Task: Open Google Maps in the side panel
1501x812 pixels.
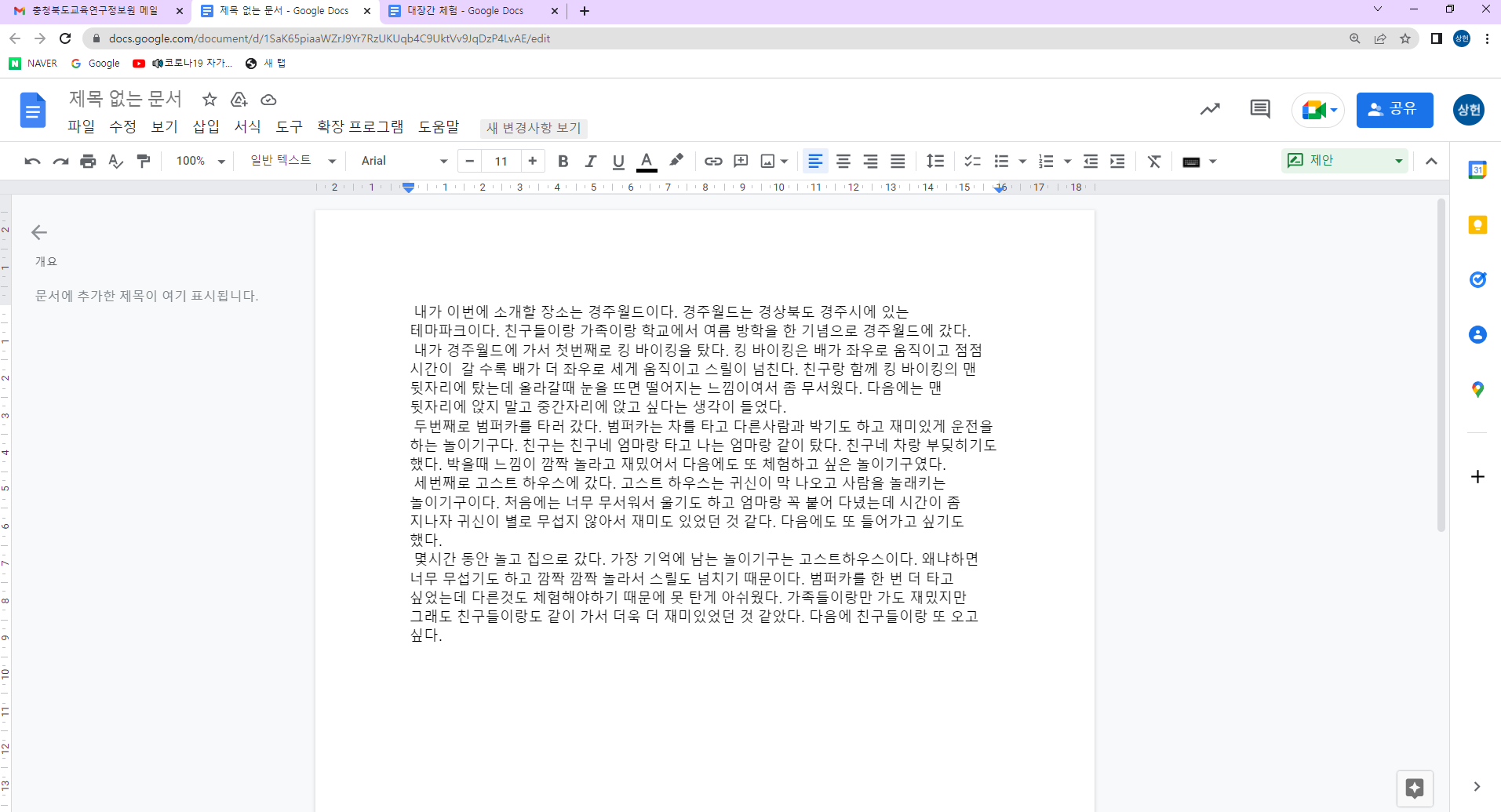Action: coord(1477,390)
